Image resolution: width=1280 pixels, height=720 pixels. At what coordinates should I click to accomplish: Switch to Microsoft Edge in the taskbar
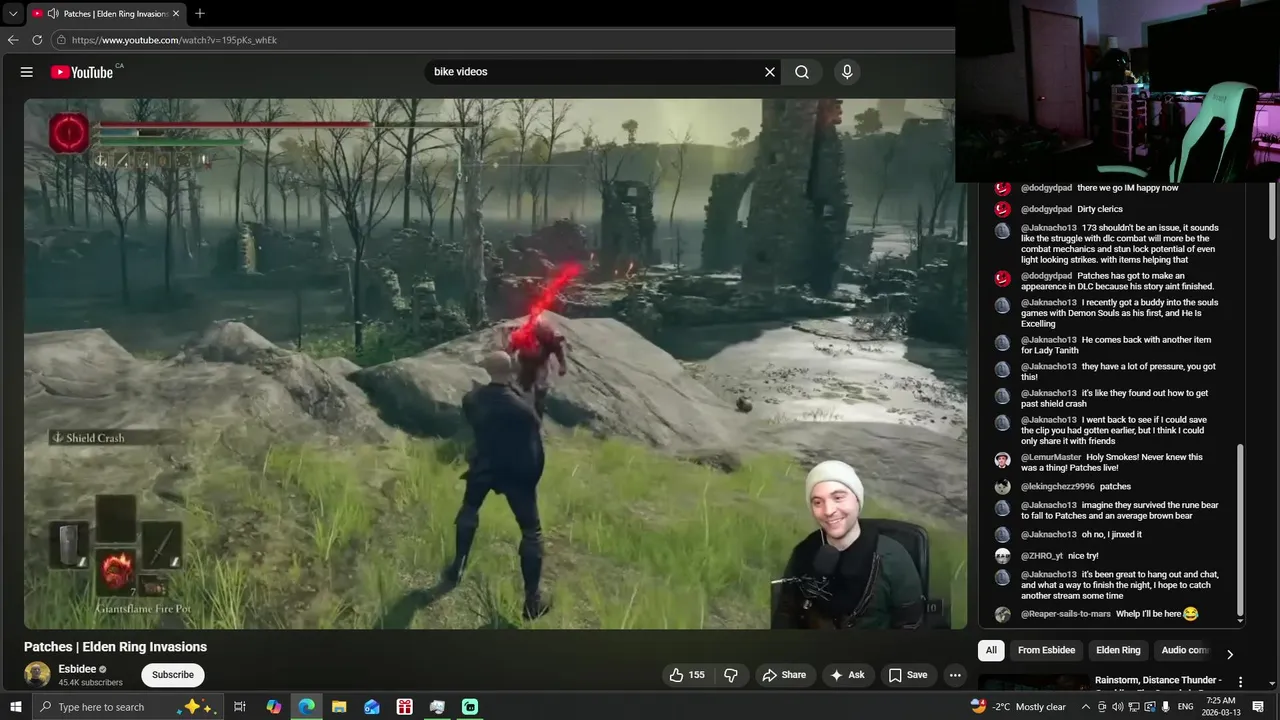click(307, 707)
